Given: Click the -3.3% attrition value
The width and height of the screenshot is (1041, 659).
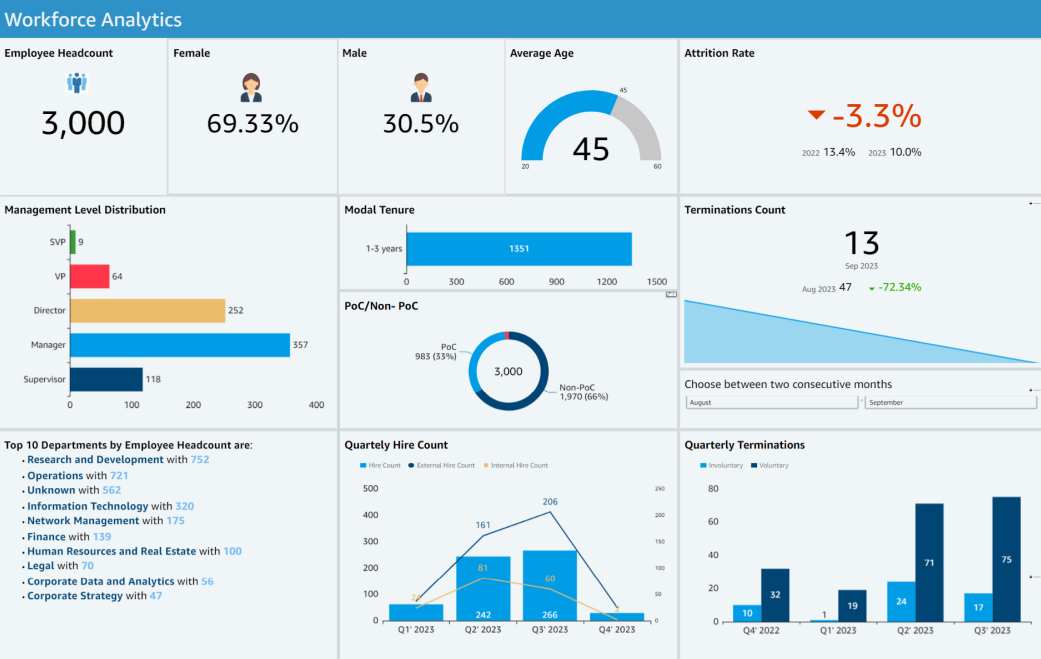Looking at the screenshot, I should click(877, 116).
